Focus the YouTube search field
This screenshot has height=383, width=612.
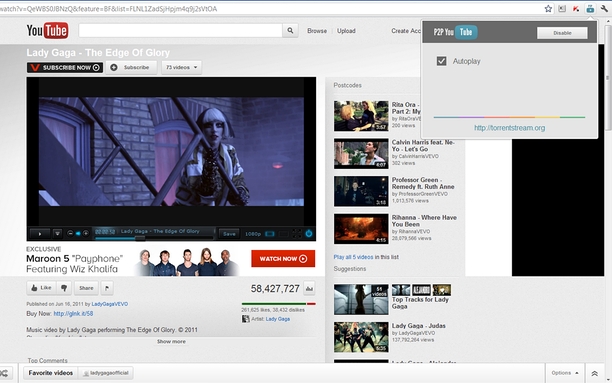tap(180, 30)
